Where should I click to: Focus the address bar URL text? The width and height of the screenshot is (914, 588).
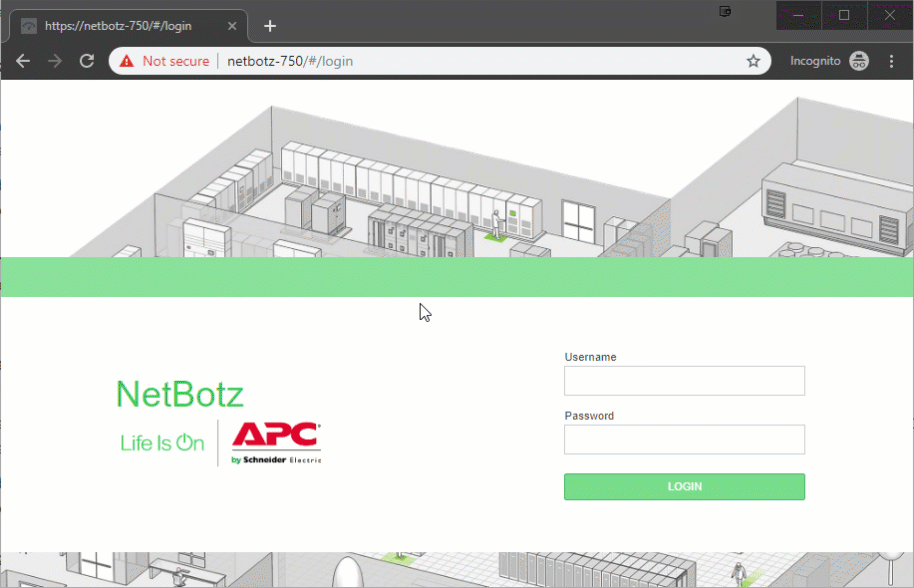point(290,61)
